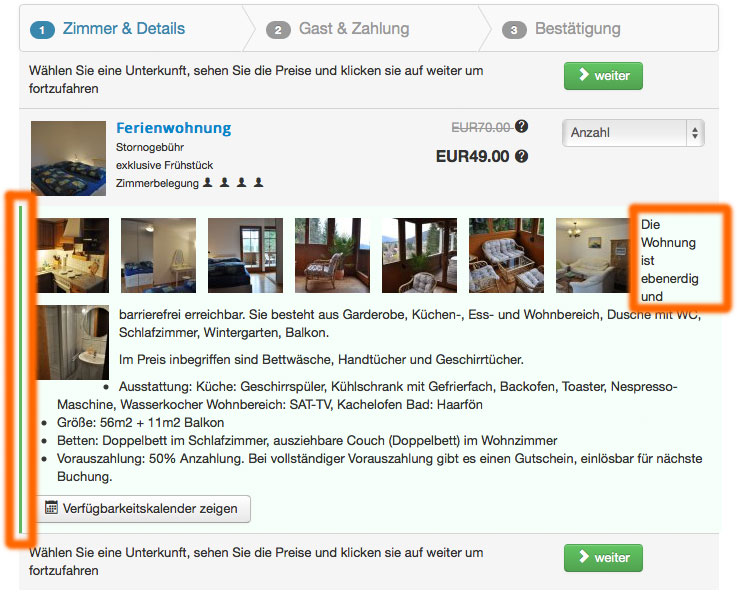Click first person icon in Zimmerbelegung
The image size is (737, 610).
(x=207, y=182)
